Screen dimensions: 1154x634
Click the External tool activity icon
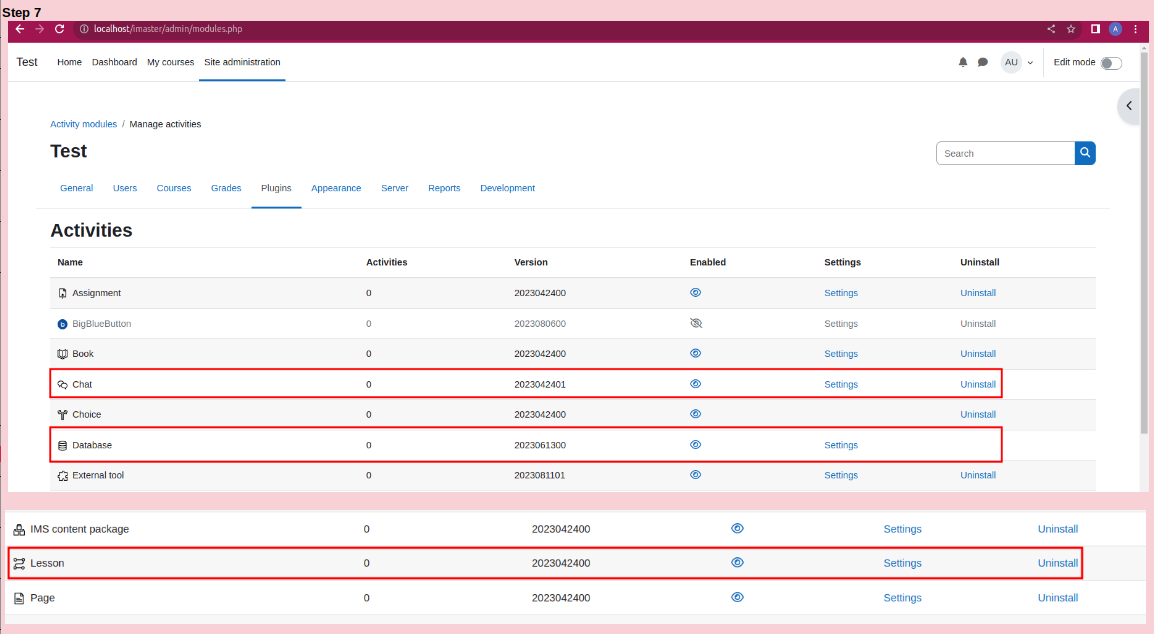tap(63, 476)
